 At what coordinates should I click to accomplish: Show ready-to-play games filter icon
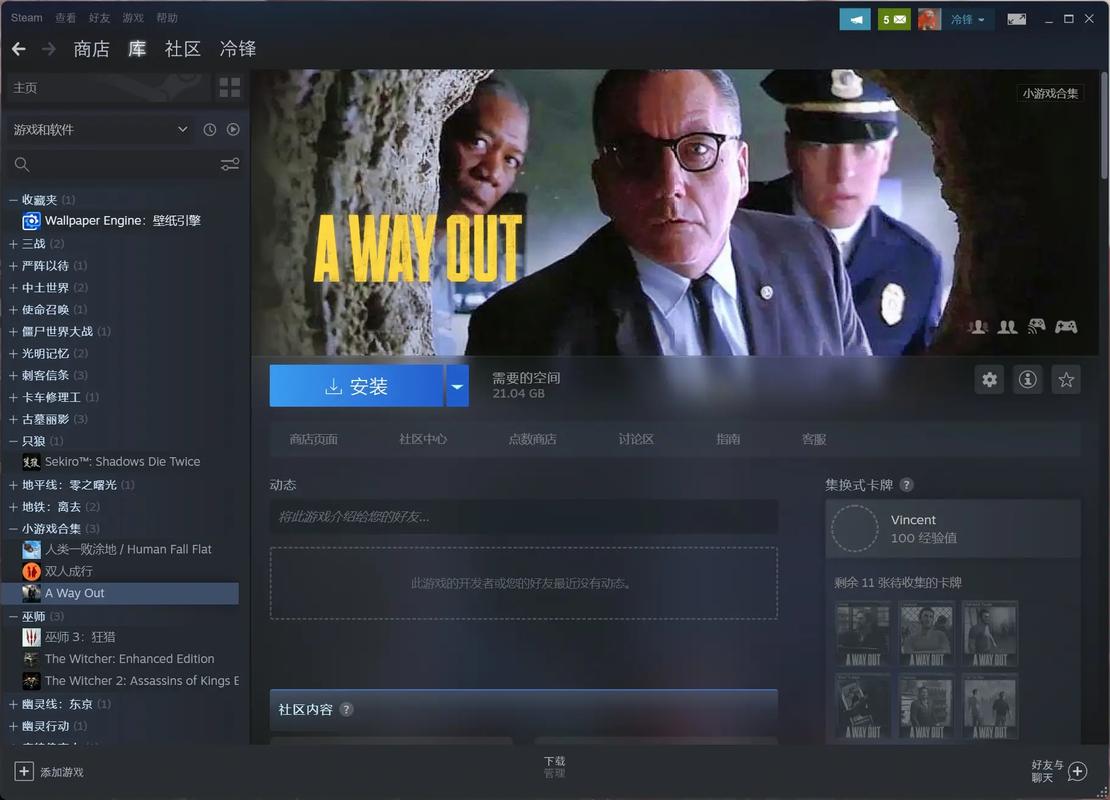click(x=233, y=130)
